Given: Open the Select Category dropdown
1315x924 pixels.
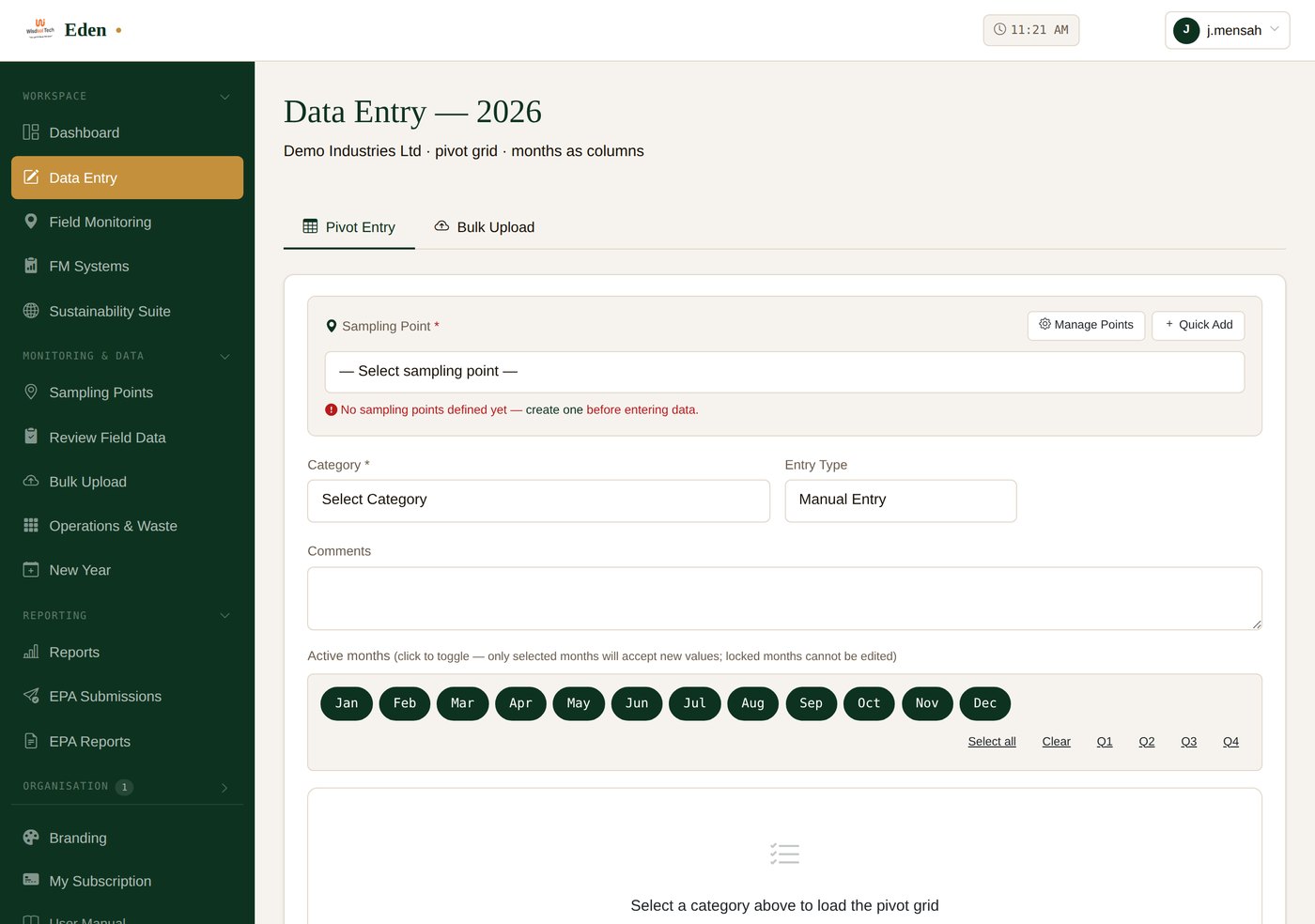Looking at the screenshot, I should tap(538, 500).
